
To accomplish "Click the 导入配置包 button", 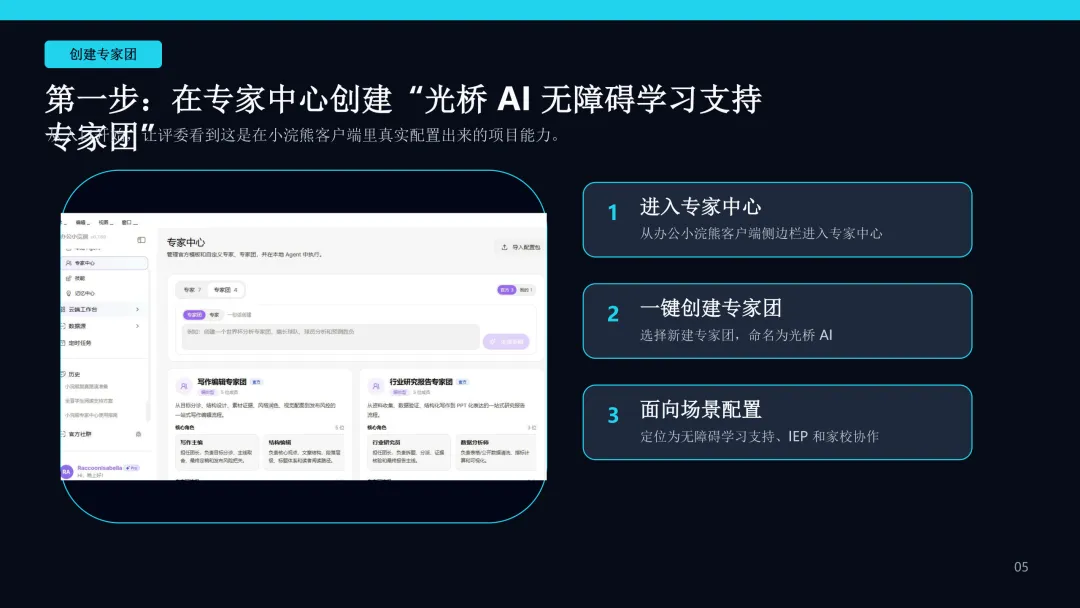I will (x=520, y=247).
